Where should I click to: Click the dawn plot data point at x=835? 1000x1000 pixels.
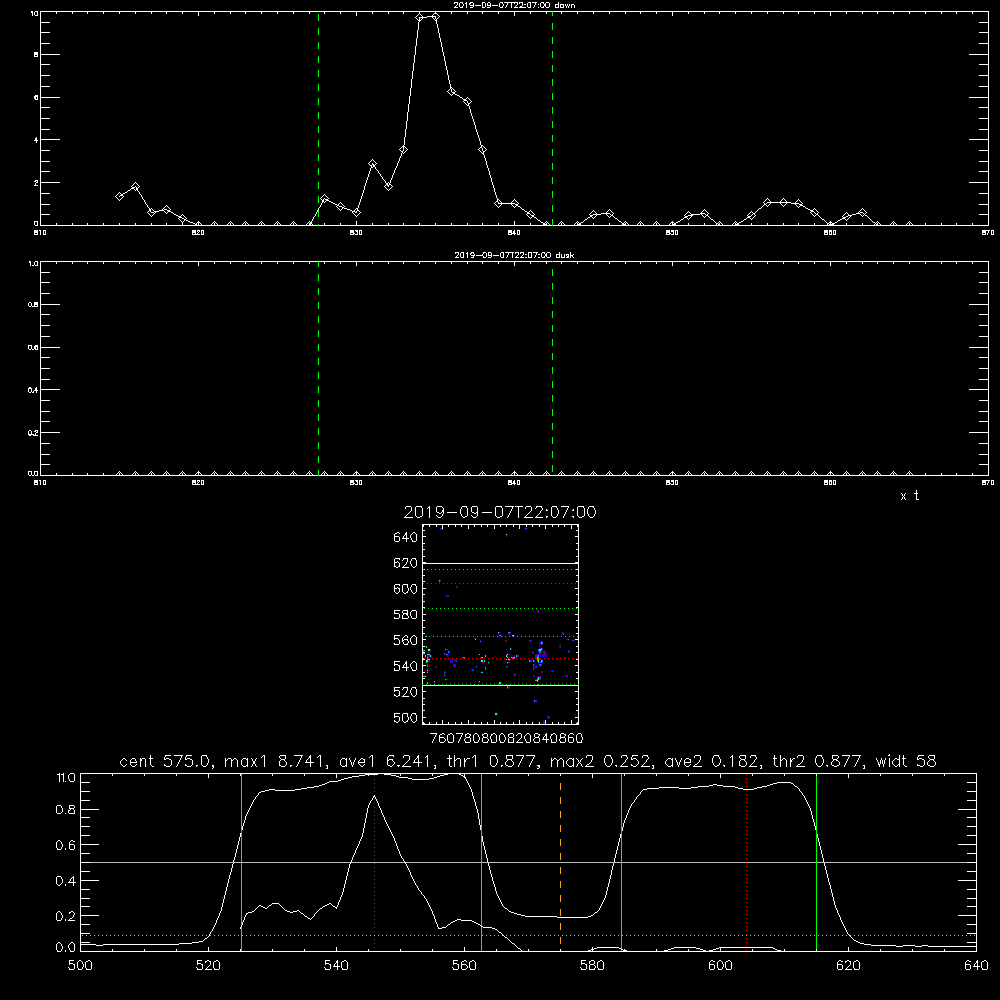point(435,17)
